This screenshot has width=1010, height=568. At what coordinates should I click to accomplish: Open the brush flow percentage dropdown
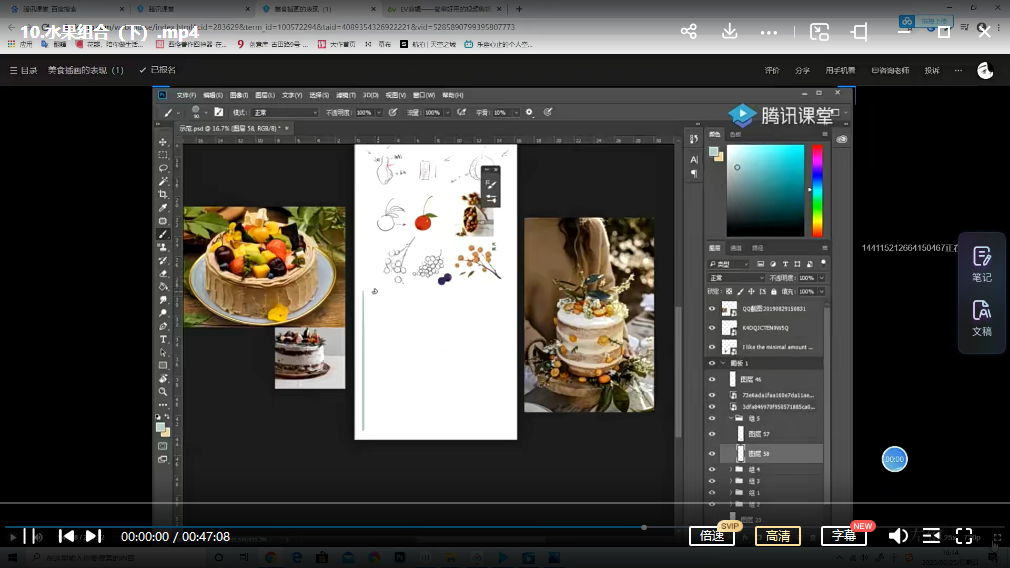point(447,113)
